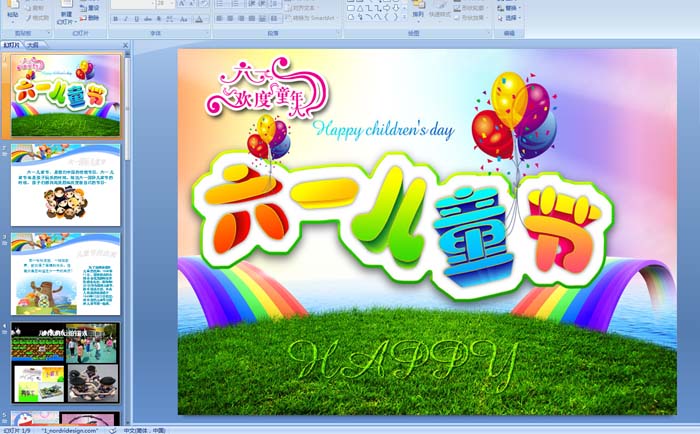Screen dimensions: 700x434
Task: Click the Decrease Indent button
Action: coord(252,4)
